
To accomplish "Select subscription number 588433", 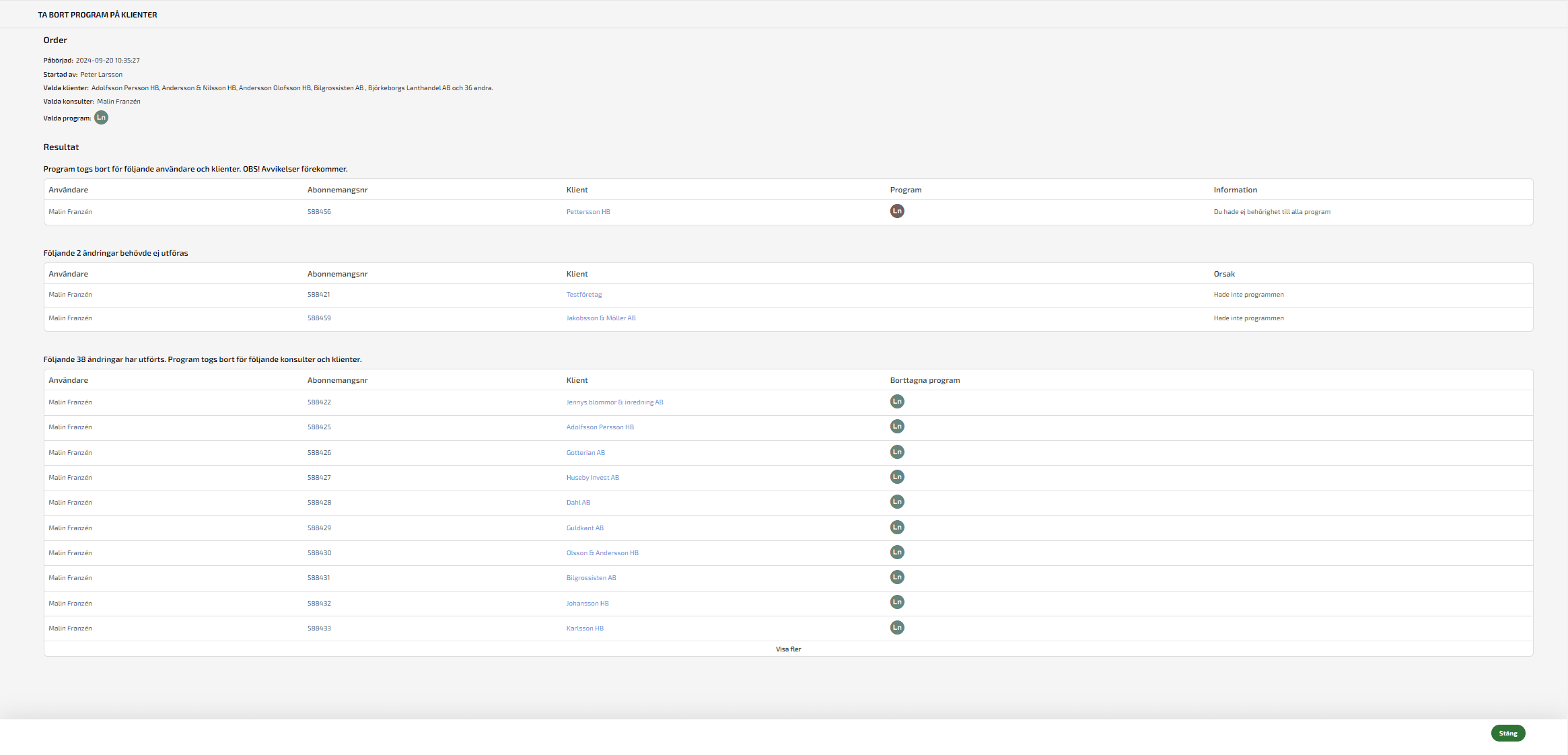I will pos(319,628).
